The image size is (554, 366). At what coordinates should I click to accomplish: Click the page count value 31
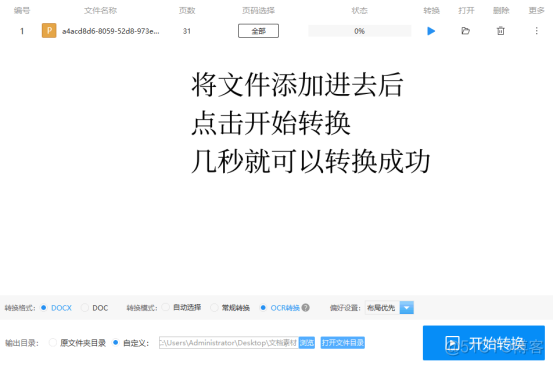click(187, 31)
